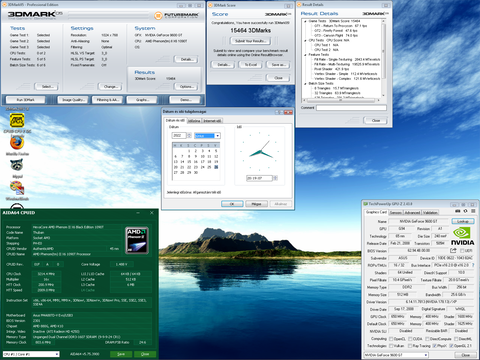The image size is (480, 360).
Task: Switch to the Advanced tab in GPU-Z
Action: pyautogui.click(x=412, y=212)
